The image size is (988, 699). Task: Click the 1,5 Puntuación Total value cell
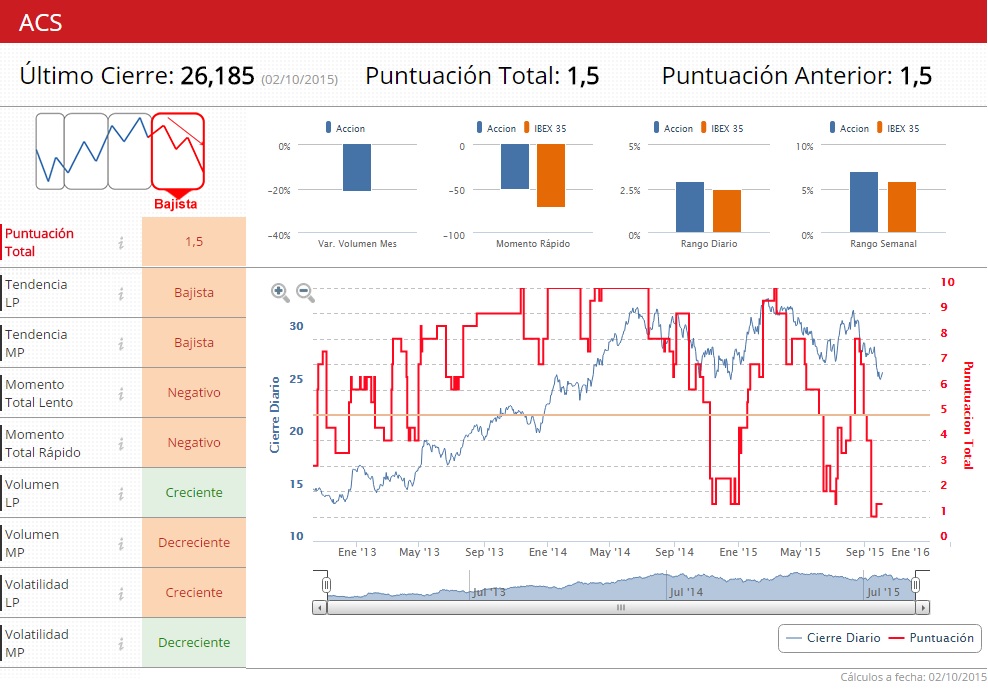pyautogui.click(x=194, y=241)
